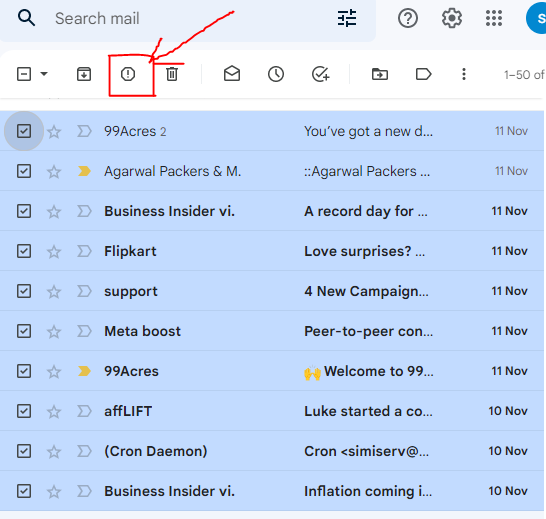Toggle importance marker on Business Insider Inflation
Screen dimensions: 546x519
[x=84, y=491]
